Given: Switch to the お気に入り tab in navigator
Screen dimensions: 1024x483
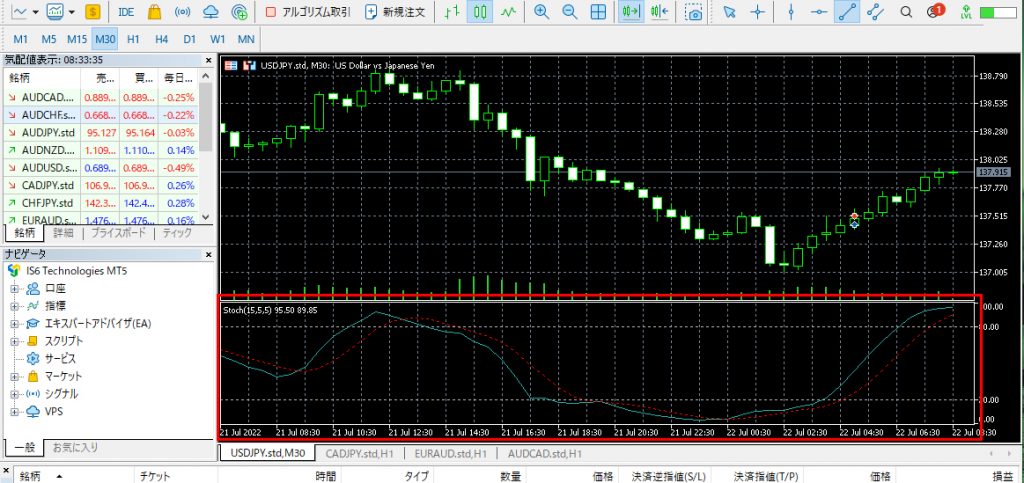Looking at the screenshot, I should (75, 447).
